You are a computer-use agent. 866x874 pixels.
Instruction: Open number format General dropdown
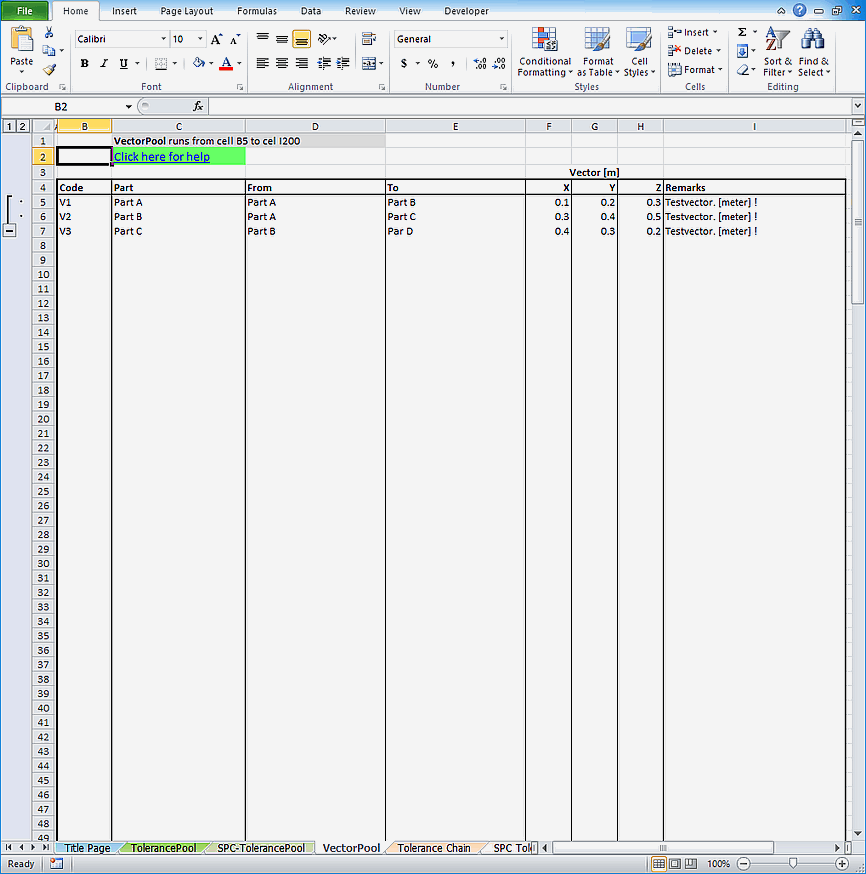(x=502, y=39)
